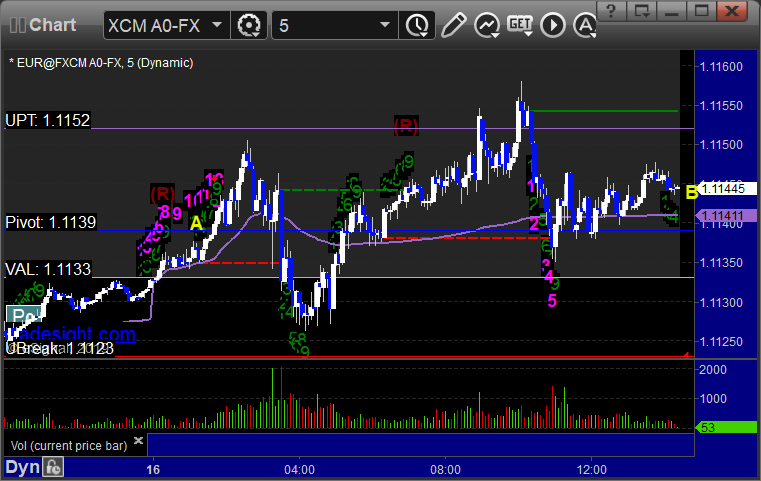Open the tradesight.com link
This screenshot has width=761, height=481.
(69, 334)
